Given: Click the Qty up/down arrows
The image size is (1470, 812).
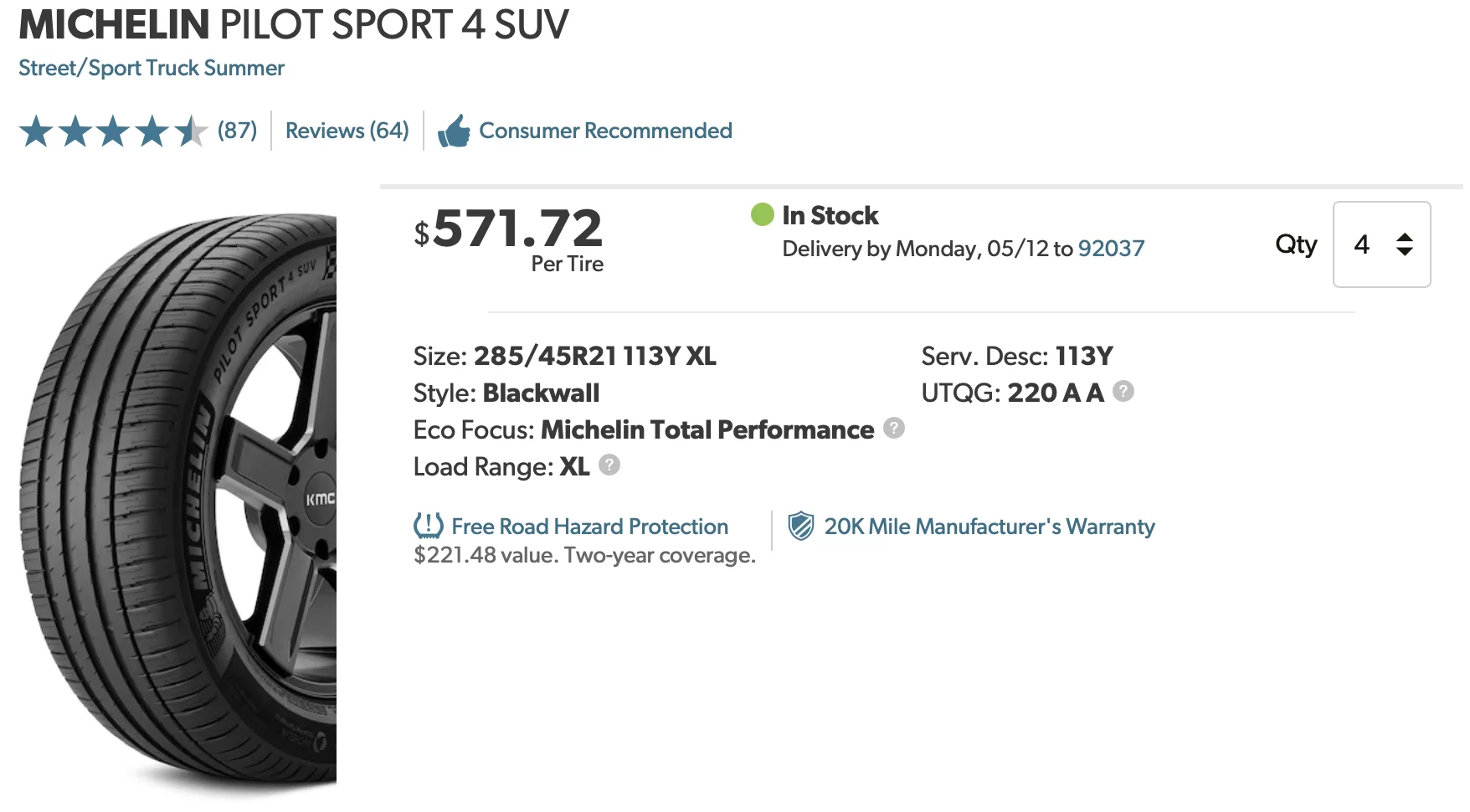Looking at the screenshot, I should 1405,244.
